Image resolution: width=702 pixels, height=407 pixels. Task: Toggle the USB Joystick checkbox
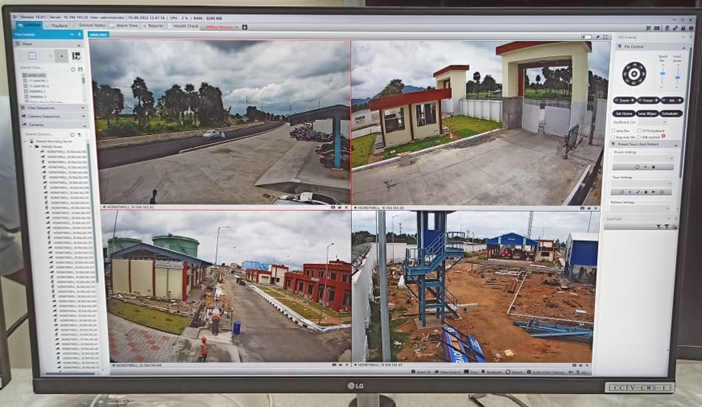[639, 137]
